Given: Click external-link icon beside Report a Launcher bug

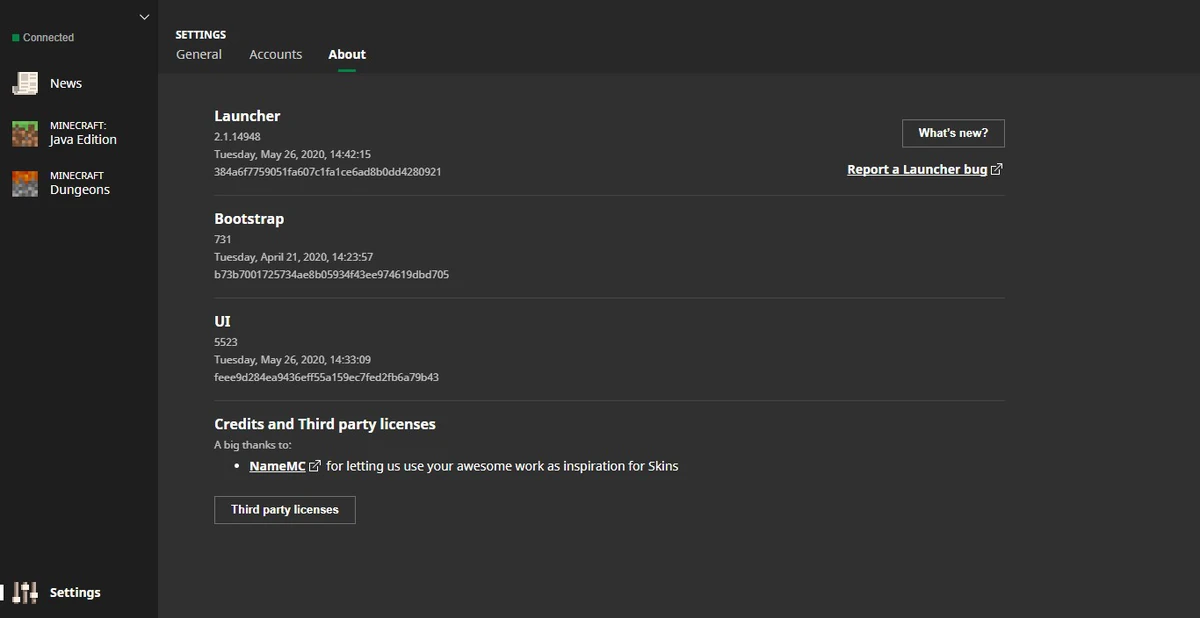Looking at the screenshot, I should (x=995, y=169).
